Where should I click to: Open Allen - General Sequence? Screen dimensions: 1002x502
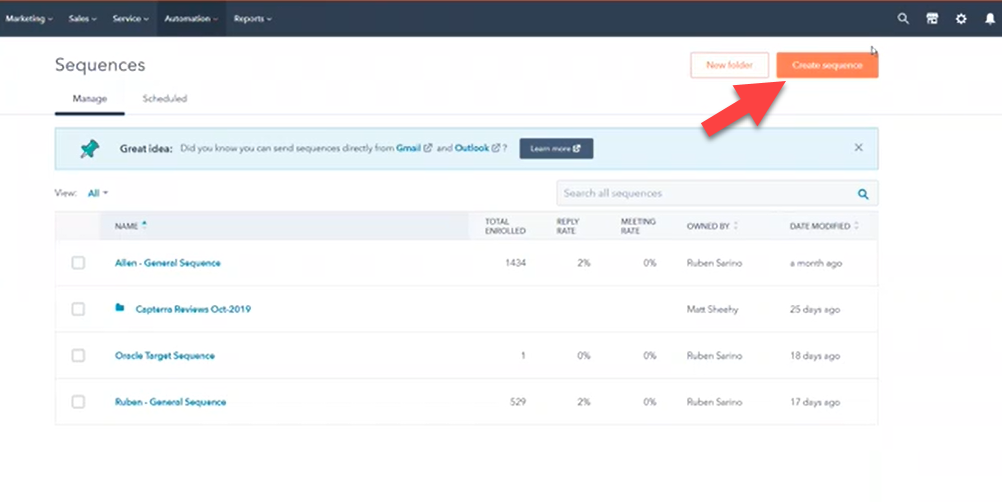tap(167, 262)
